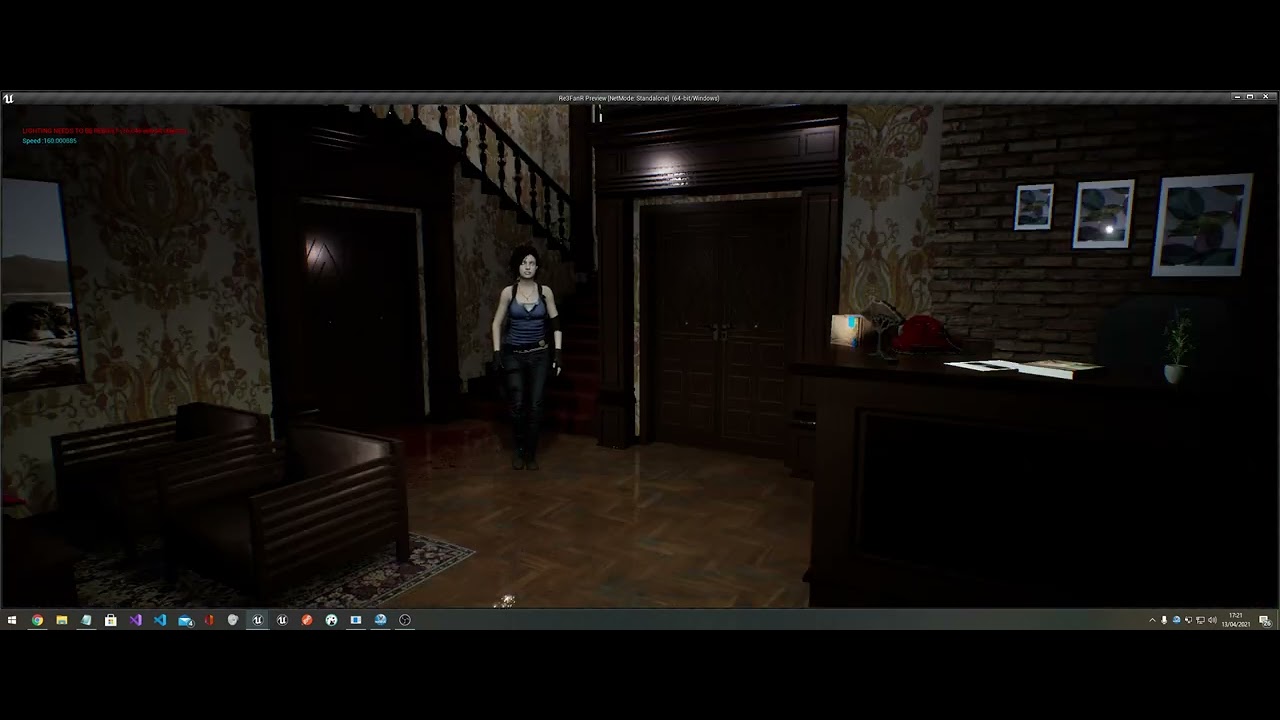Open OBS Studio from the taskbar
1280x720 pixels.
[x=405, y=620]
